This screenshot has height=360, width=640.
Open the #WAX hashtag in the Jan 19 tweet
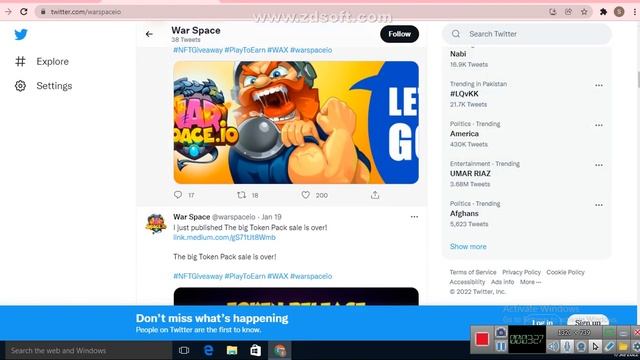pos(278,276)
